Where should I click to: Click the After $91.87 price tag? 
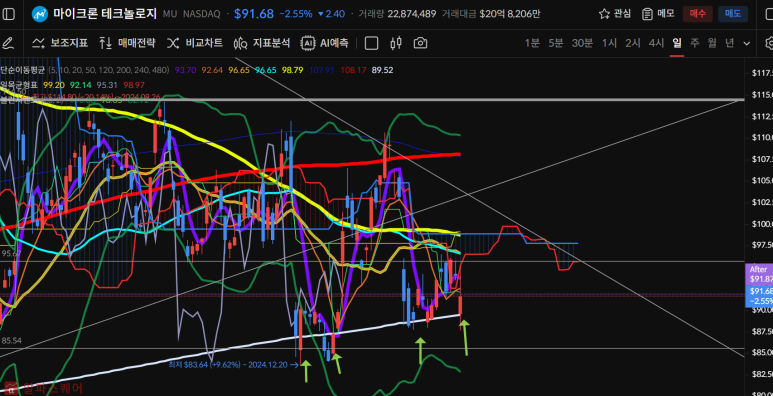pyautogui.click(x=759, y=274)
